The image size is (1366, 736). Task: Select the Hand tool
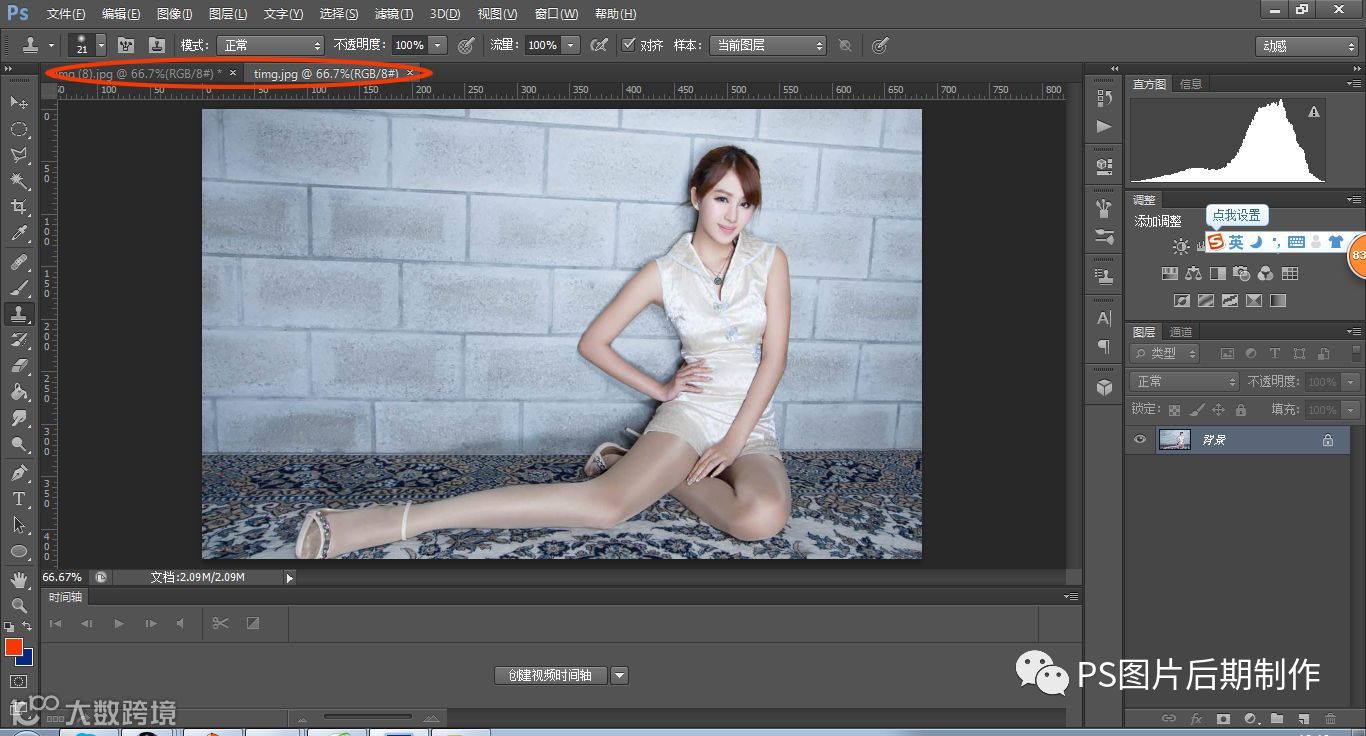[19, 579]
